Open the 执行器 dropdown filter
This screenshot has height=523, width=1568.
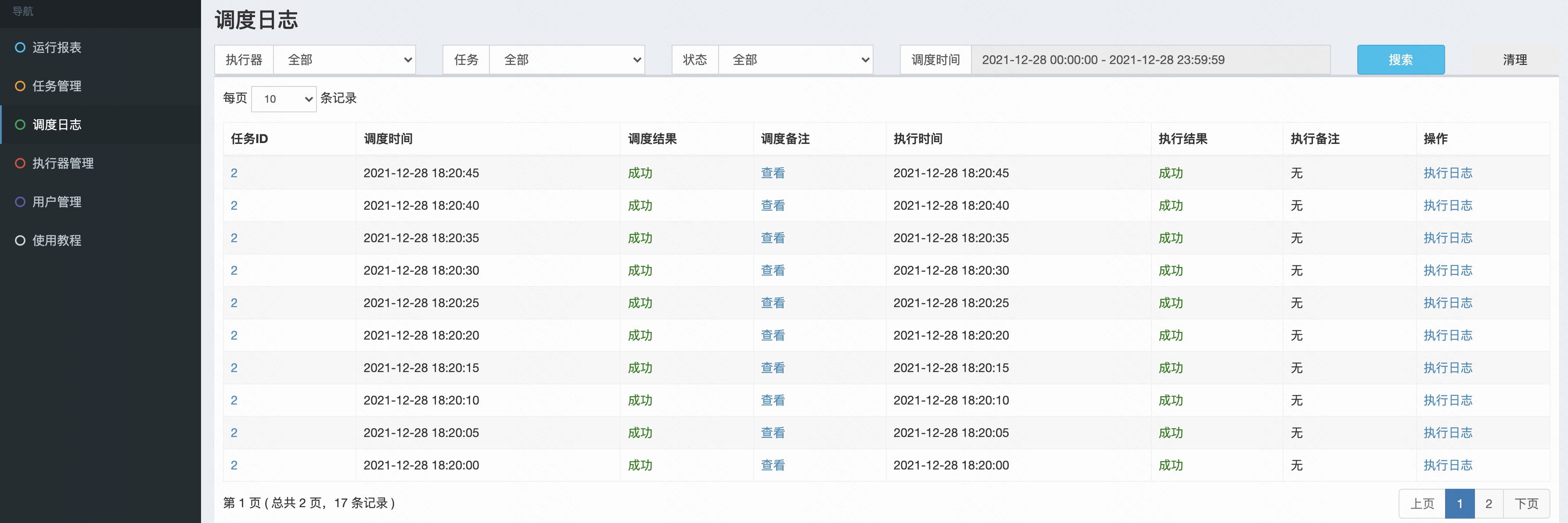tap(344, 60)
